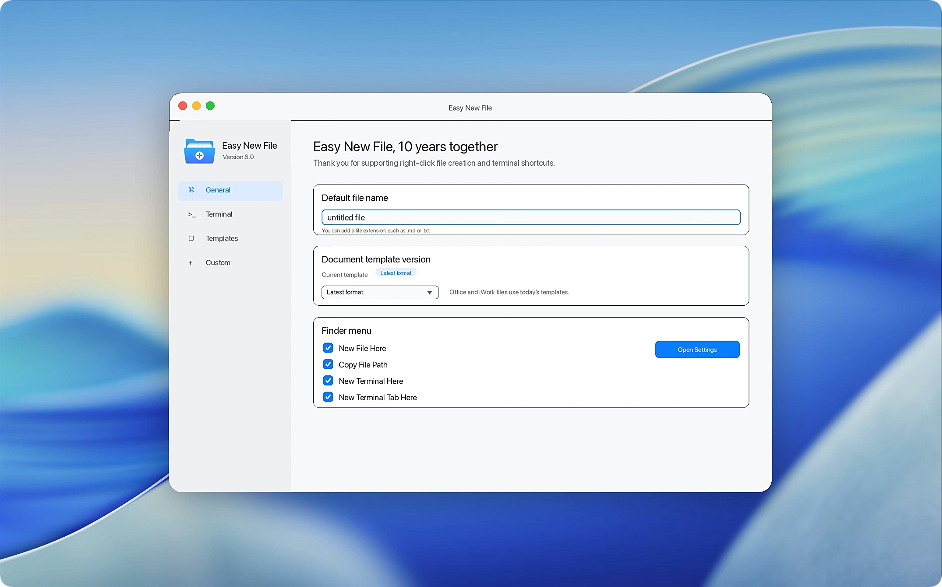Click the Finder menu heading
Screen dimensions: 942x587
(x=346, y=330)
